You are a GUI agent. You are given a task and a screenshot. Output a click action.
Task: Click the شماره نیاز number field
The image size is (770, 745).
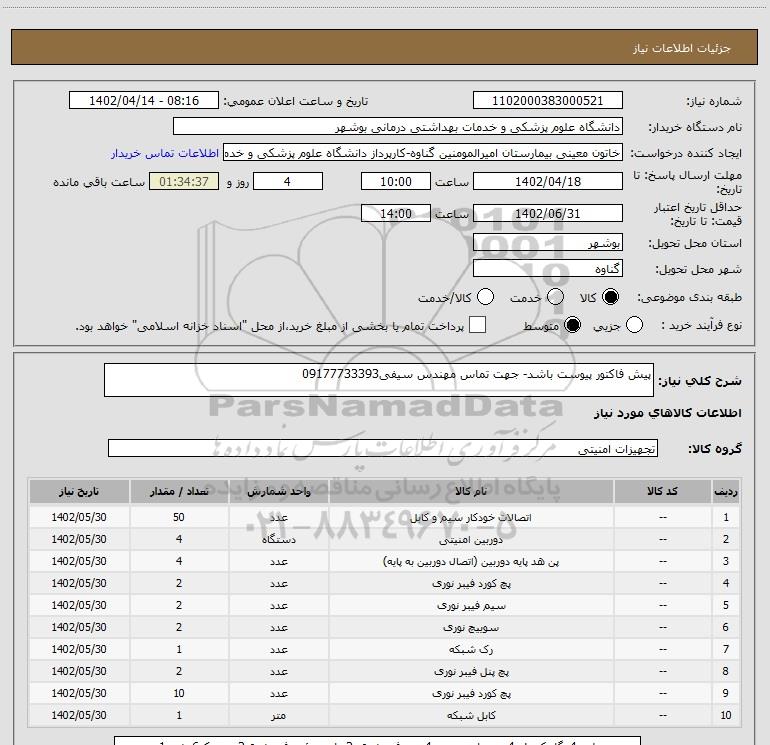pyautogui.click(x=547, y=101)
